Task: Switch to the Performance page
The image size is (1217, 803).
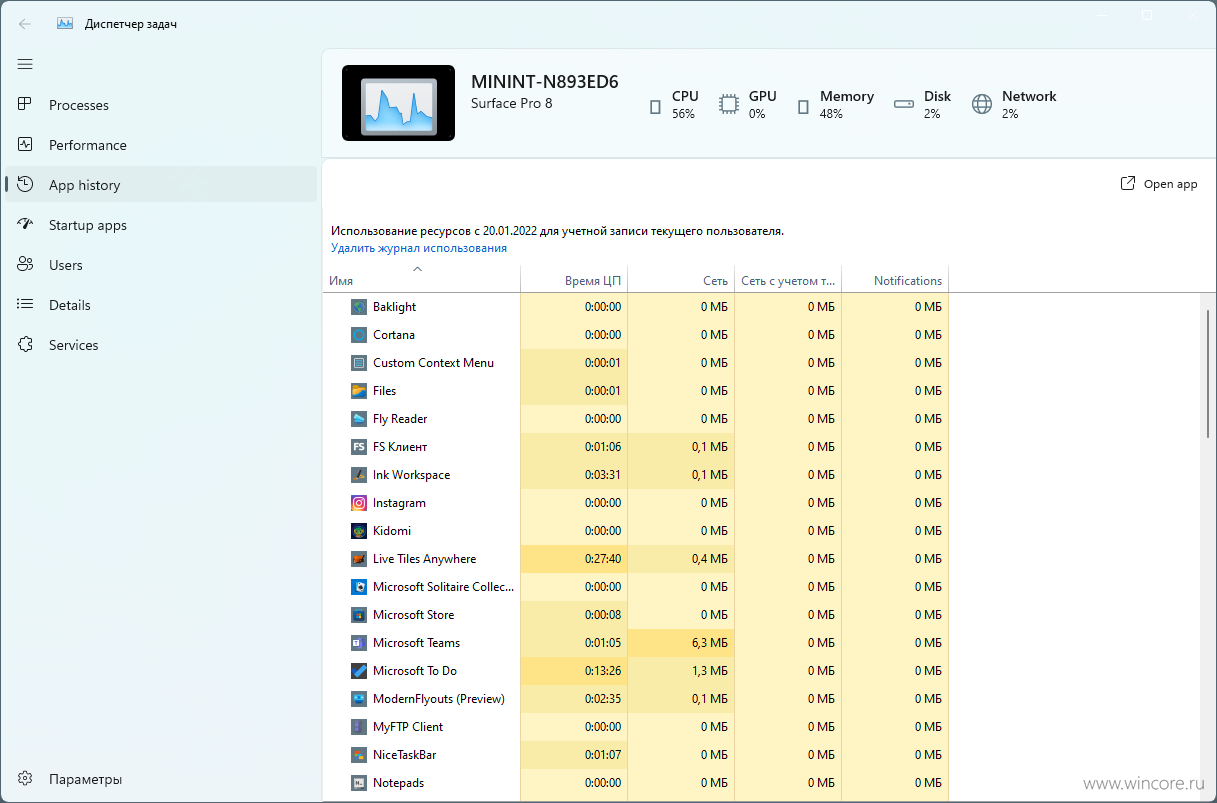Action: coord(161,145)
